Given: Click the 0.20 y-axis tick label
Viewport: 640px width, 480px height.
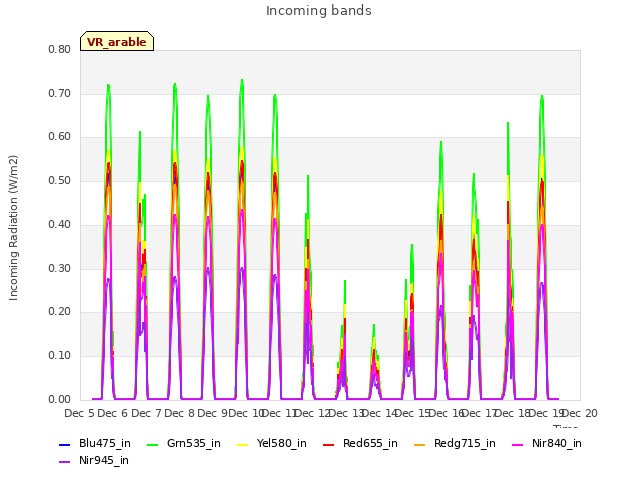Looking at the screenshot, I should pyautogui.click(x=60, y=311).
